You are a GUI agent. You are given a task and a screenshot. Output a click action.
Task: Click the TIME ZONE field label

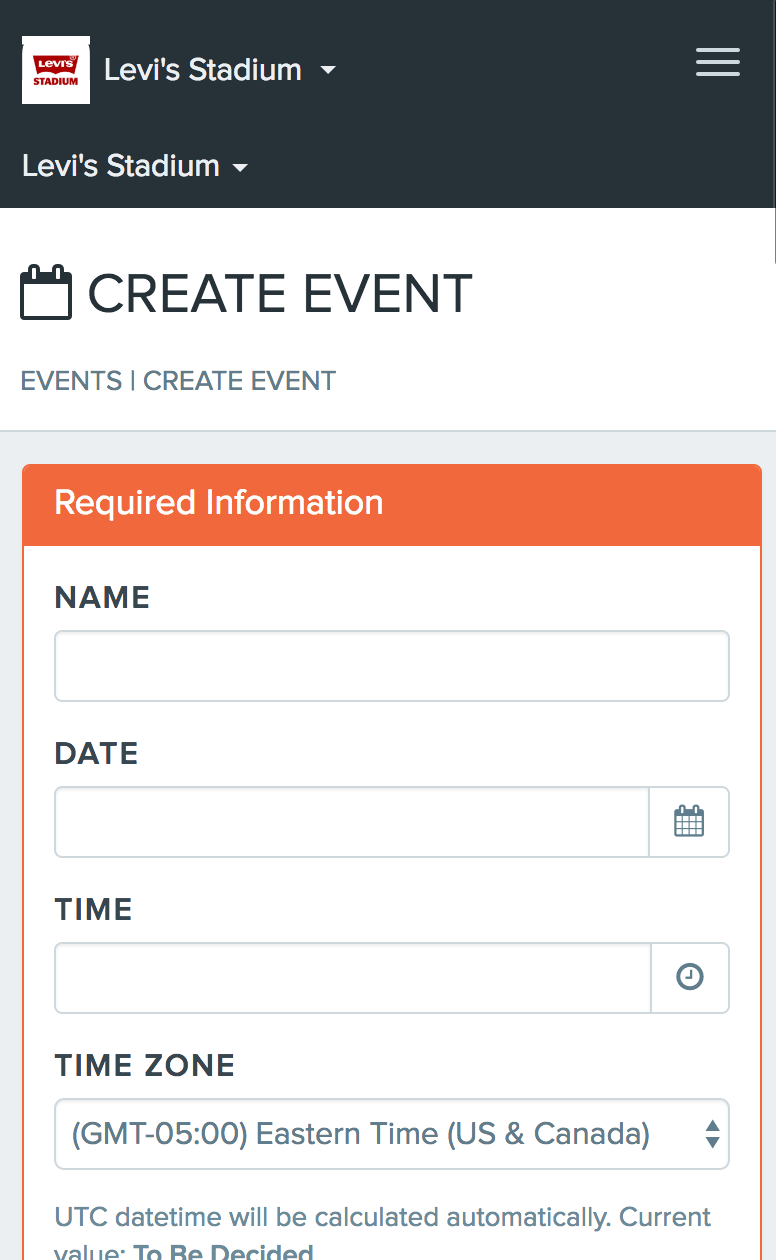(x=145, y=1066)
